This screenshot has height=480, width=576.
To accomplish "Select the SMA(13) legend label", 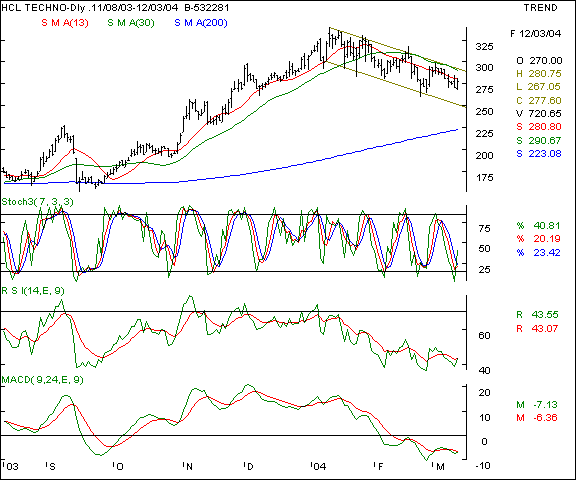I will point(65,23).
